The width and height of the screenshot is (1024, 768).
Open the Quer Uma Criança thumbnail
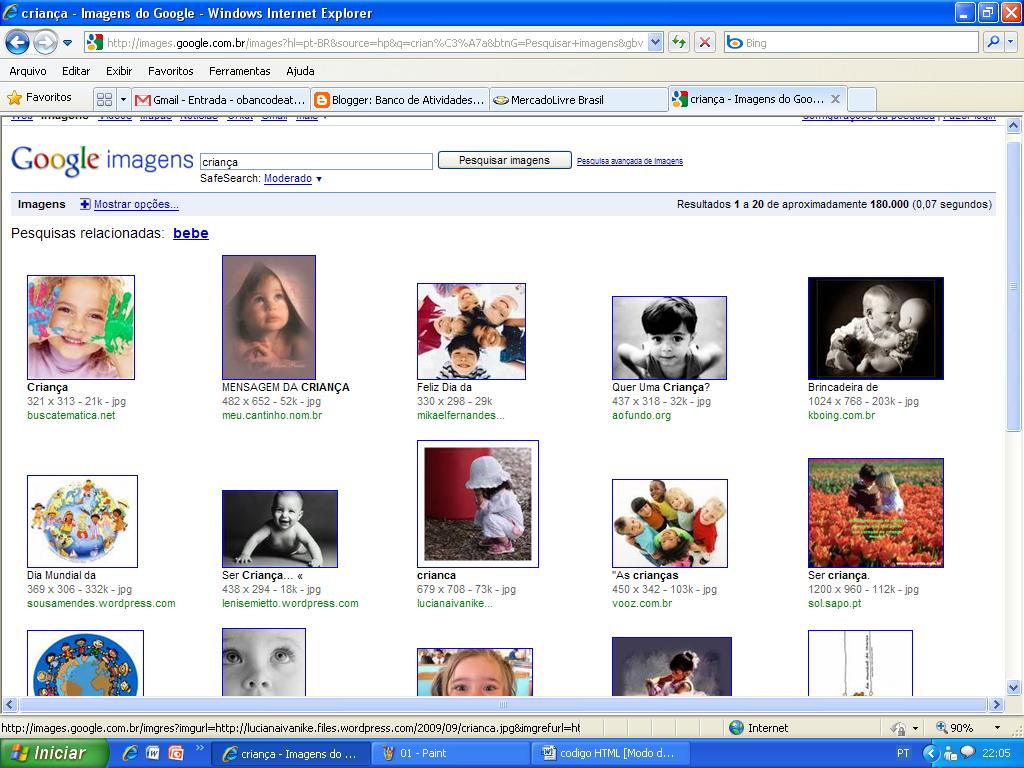tap(669, 338)
